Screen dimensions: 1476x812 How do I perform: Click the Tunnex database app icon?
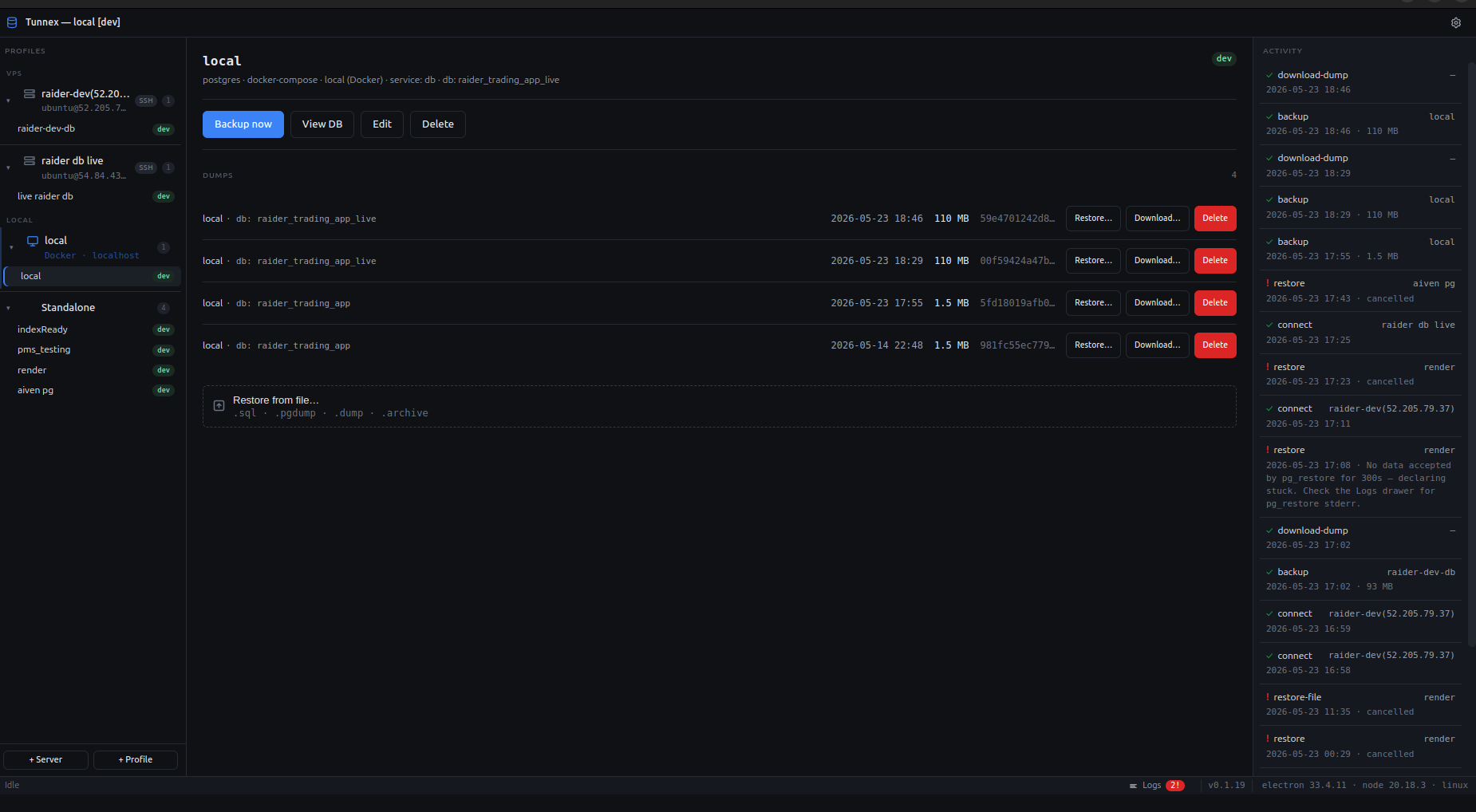click(x=12, y=22)
